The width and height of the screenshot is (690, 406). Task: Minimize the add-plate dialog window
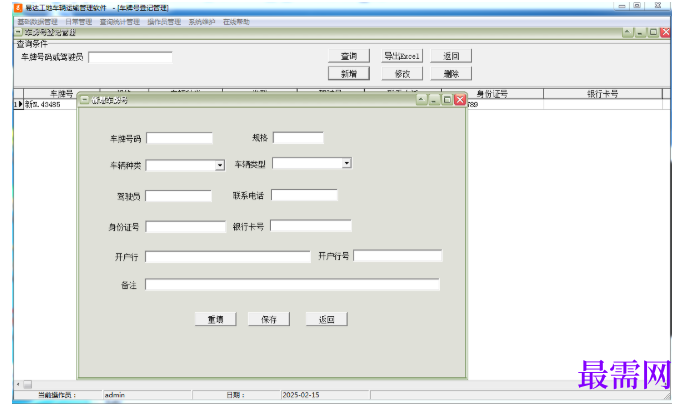click(434, 100)
